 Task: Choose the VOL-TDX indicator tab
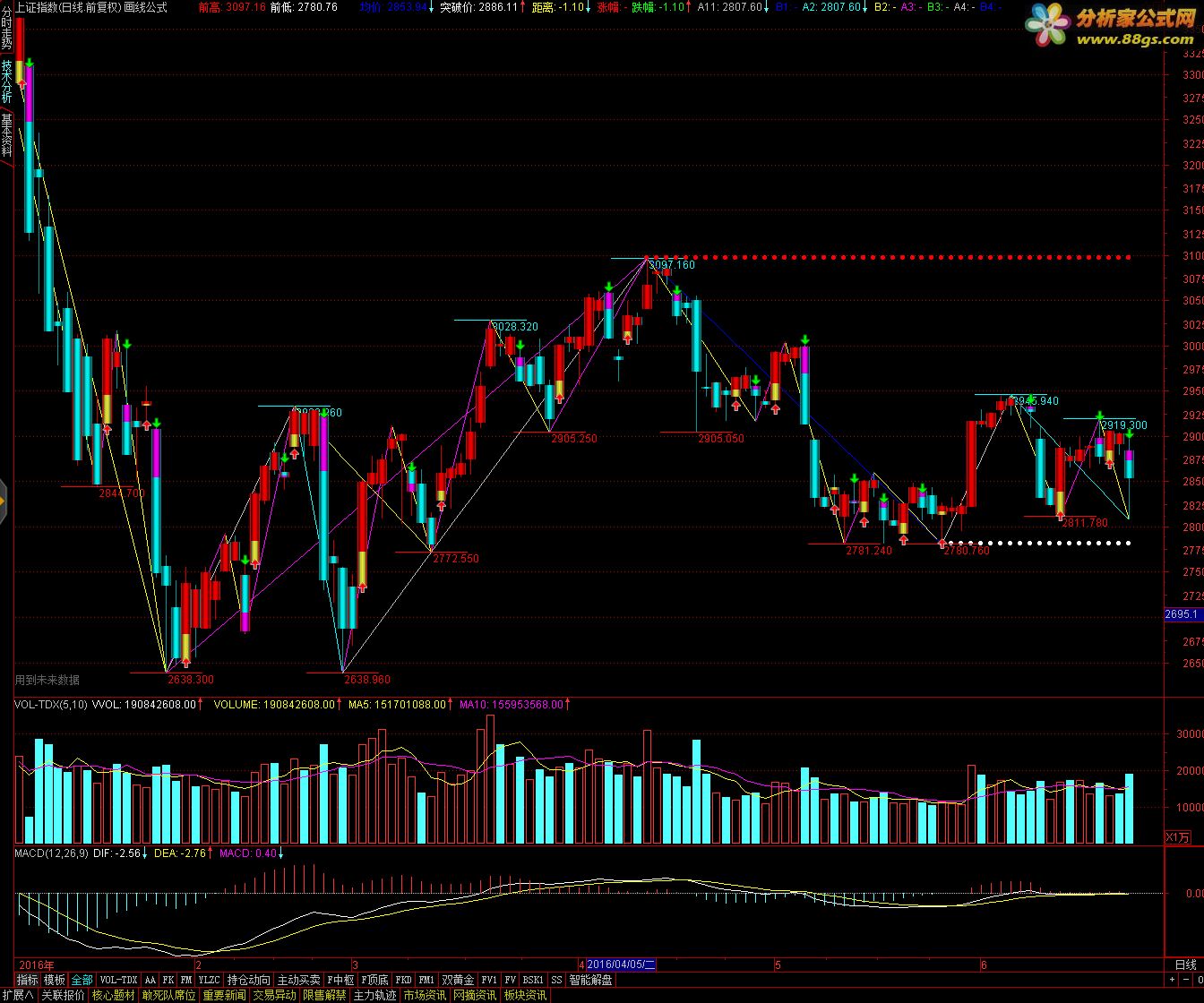pyautogui.click(x=118, y=981)
